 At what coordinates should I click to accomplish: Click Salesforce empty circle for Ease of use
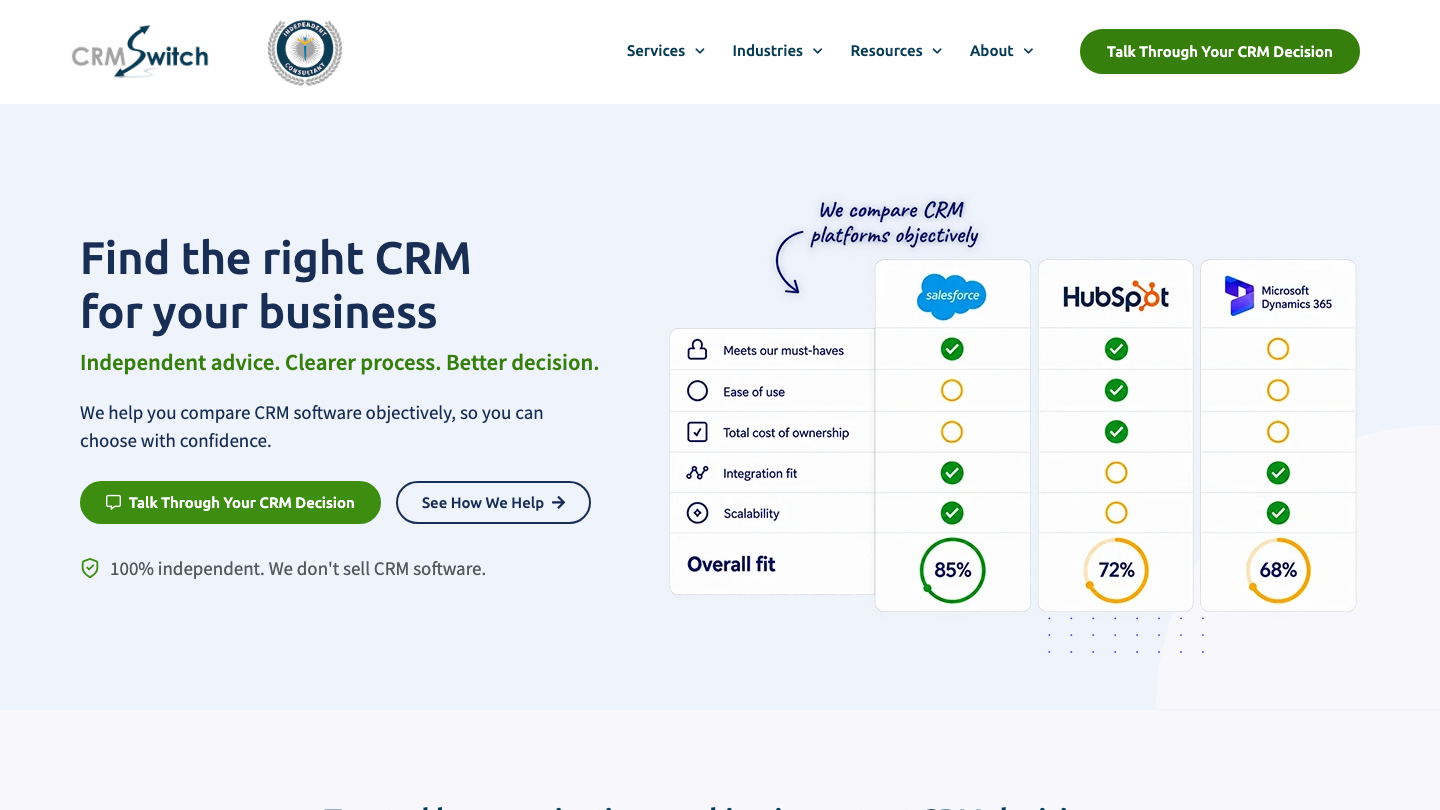[952, 390]
